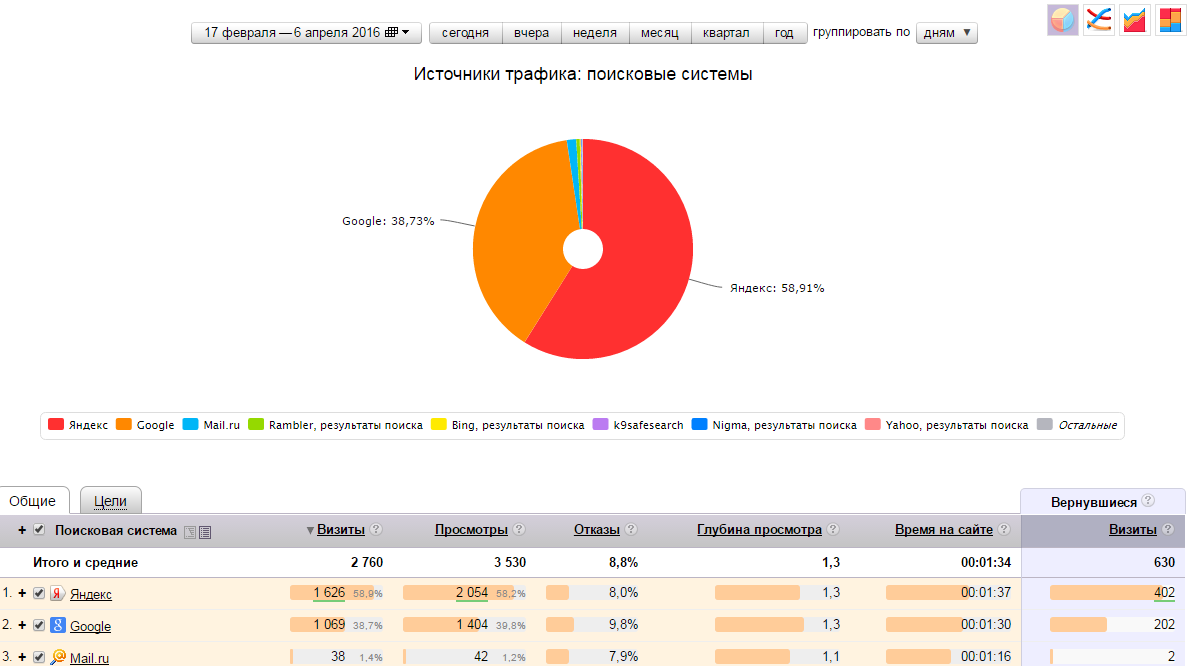Open the 'дням' grouping dropdown
The width and height of the screenshot is (1190, 666).
(946, 33)
